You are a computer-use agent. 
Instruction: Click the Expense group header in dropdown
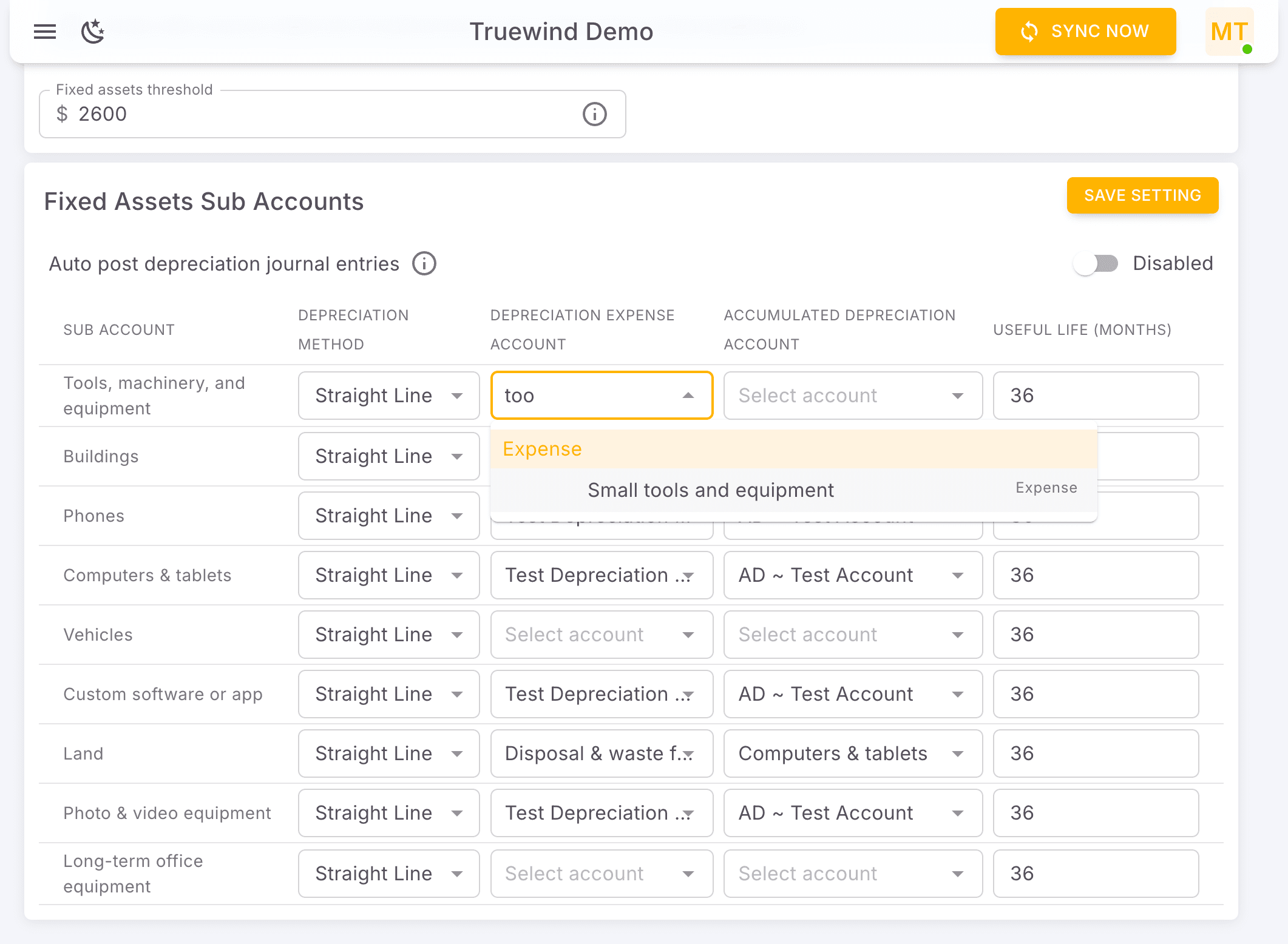(x=542, y=449)
